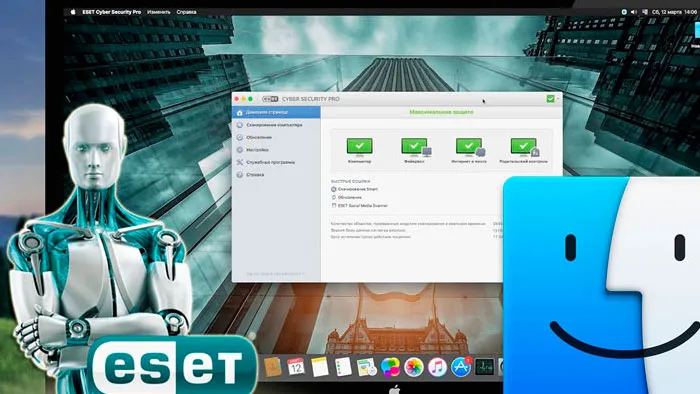Open the Parental control status icon

pos(525,147)
